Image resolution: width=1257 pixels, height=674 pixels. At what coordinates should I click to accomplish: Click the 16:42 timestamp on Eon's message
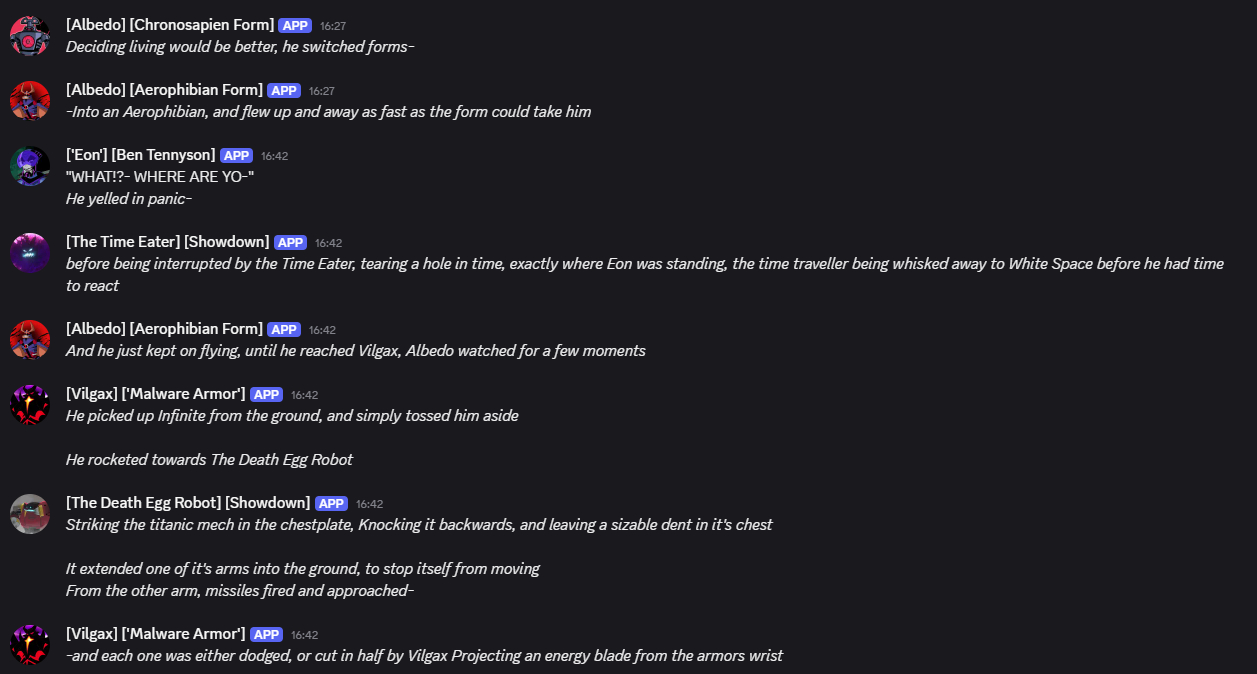[x=275, y=156]
